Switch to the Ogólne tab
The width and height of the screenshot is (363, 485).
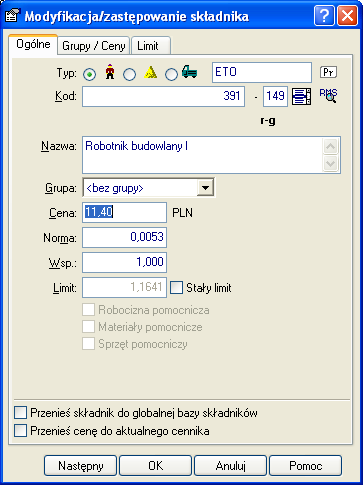coord(33,44)
